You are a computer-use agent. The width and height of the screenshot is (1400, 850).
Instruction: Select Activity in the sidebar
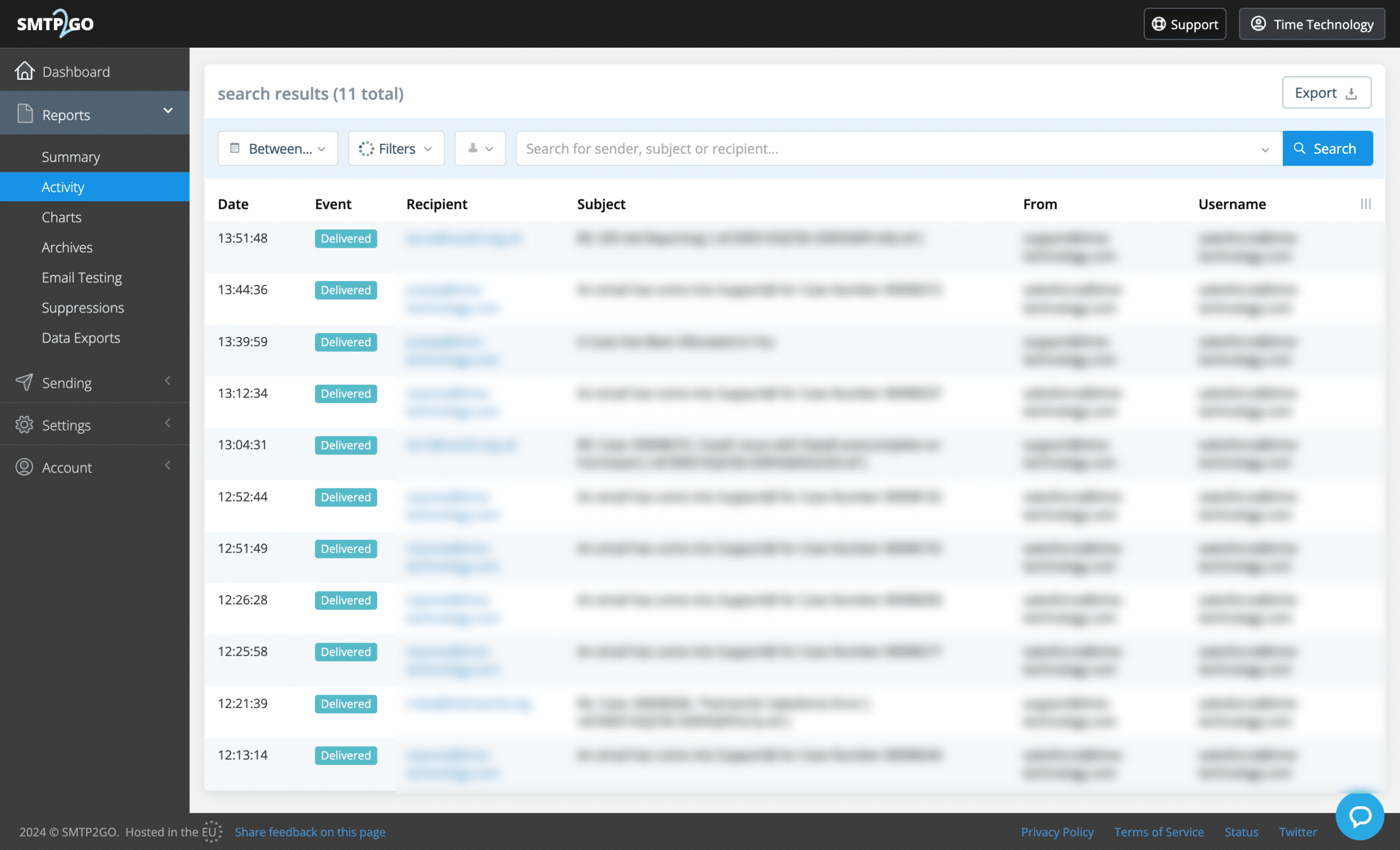95,187
